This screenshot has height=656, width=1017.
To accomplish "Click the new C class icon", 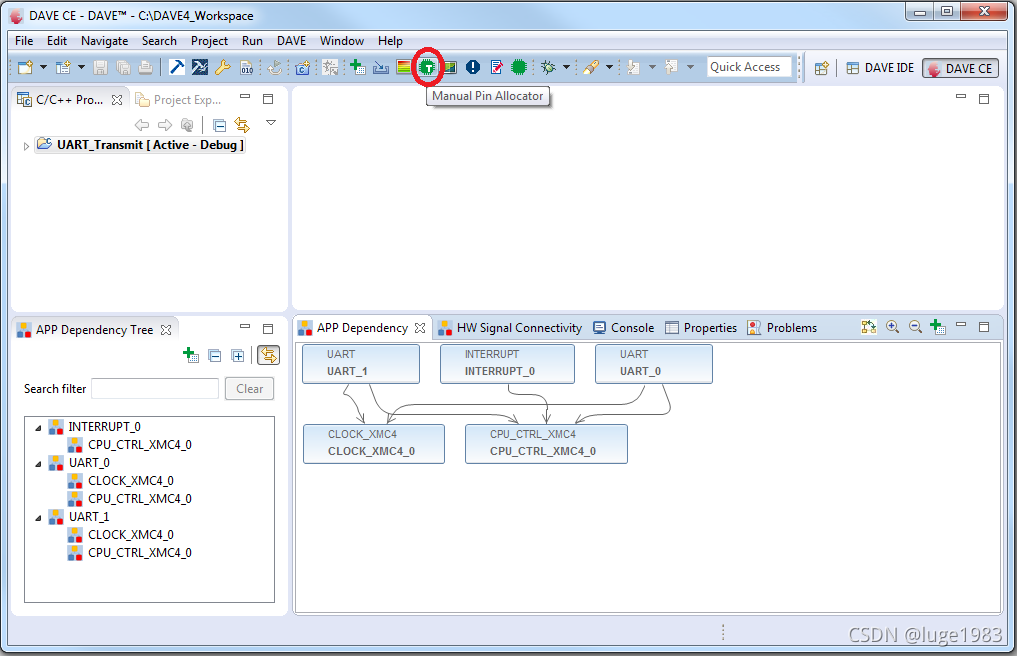I will (x=302, y=67).
